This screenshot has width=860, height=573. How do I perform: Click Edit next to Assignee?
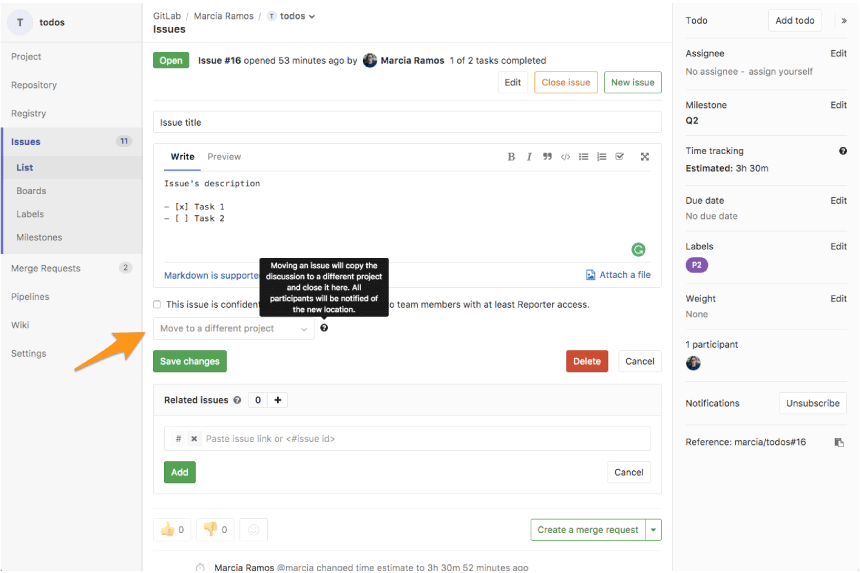(838, 53)
